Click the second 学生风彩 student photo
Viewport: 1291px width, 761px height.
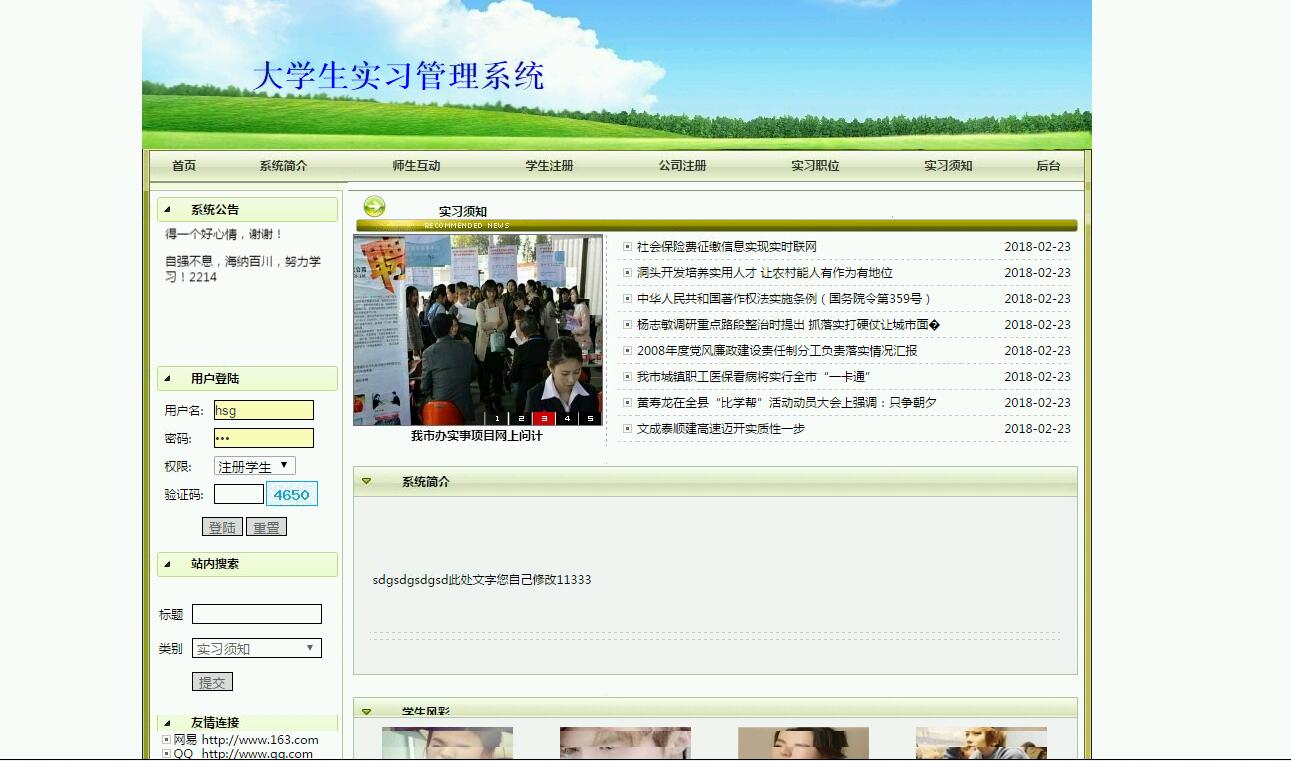coord(625,743)
